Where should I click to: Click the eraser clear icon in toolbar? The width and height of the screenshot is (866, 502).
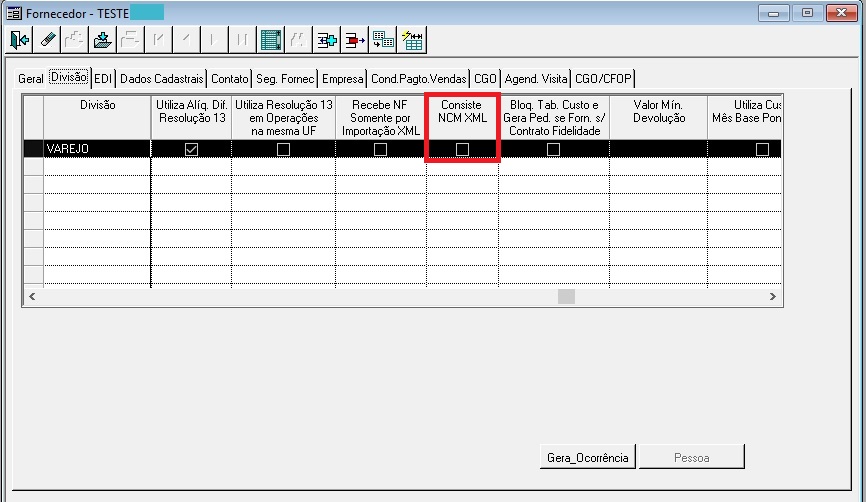click(x=47, y=40)
